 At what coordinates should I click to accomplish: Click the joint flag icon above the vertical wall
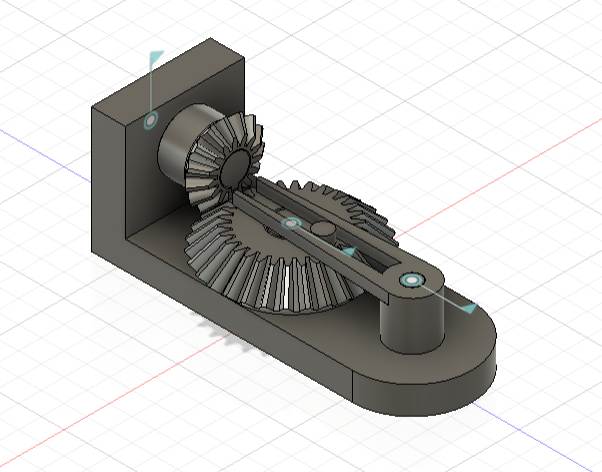pos(156,57)
